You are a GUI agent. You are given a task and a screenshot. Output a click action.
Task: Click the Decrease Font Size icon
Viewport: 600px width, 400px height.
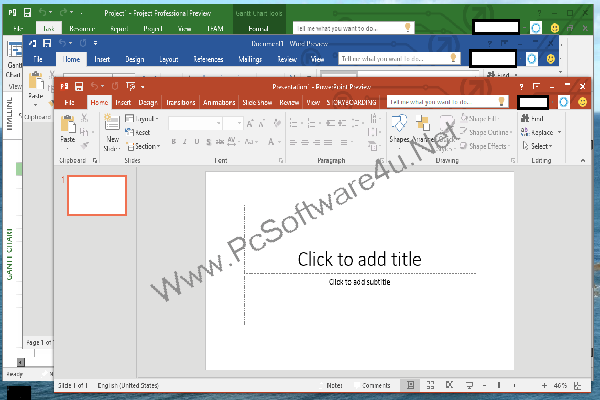click(262, 123)
